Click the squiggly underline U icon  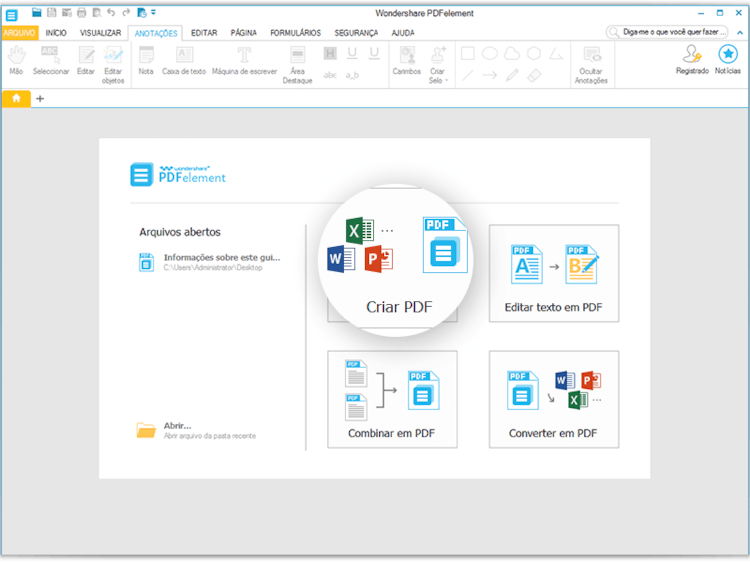(x=374, y=53)
